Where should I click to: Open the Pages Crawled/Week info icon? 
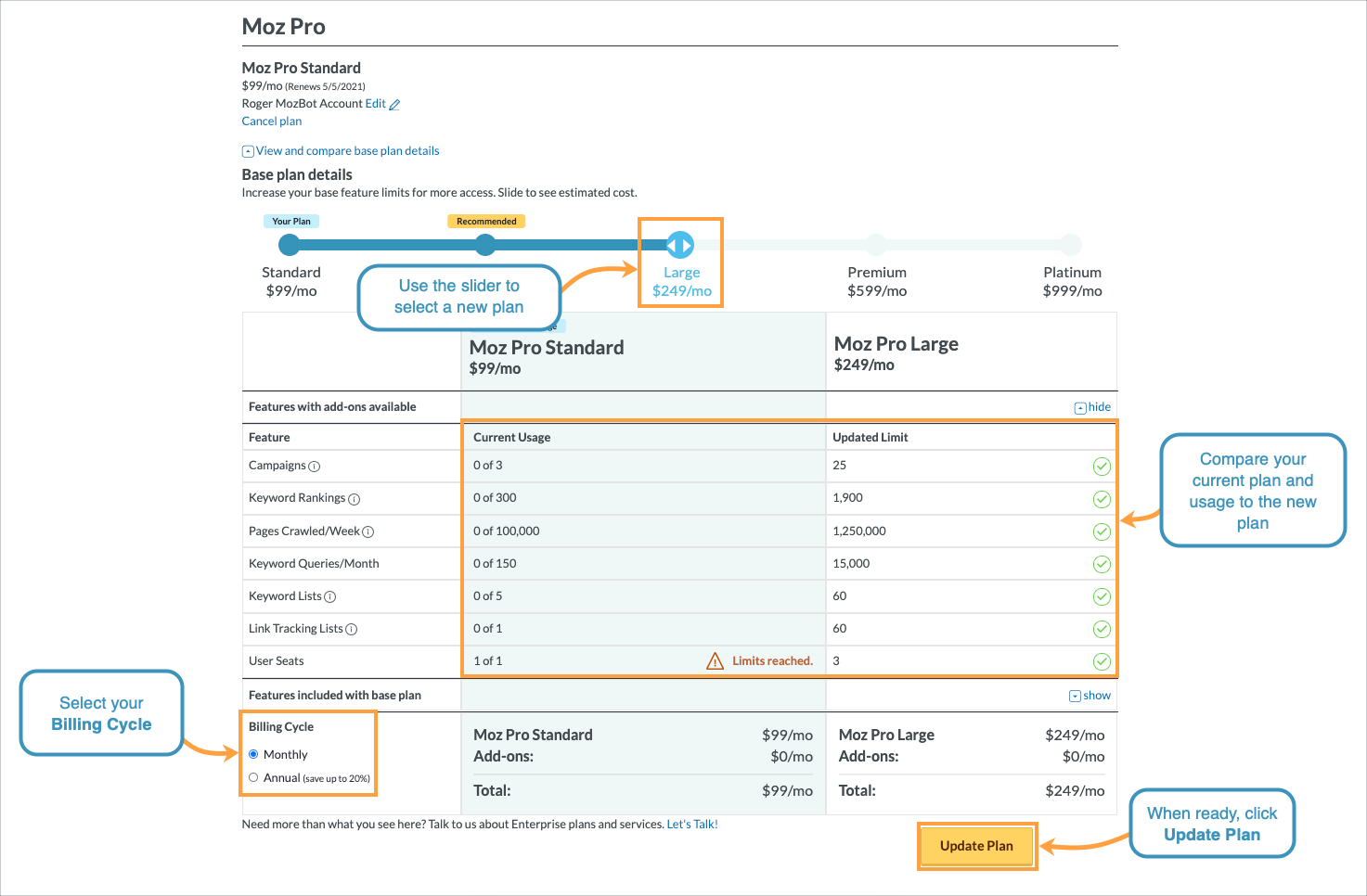(x=368, y=531)
